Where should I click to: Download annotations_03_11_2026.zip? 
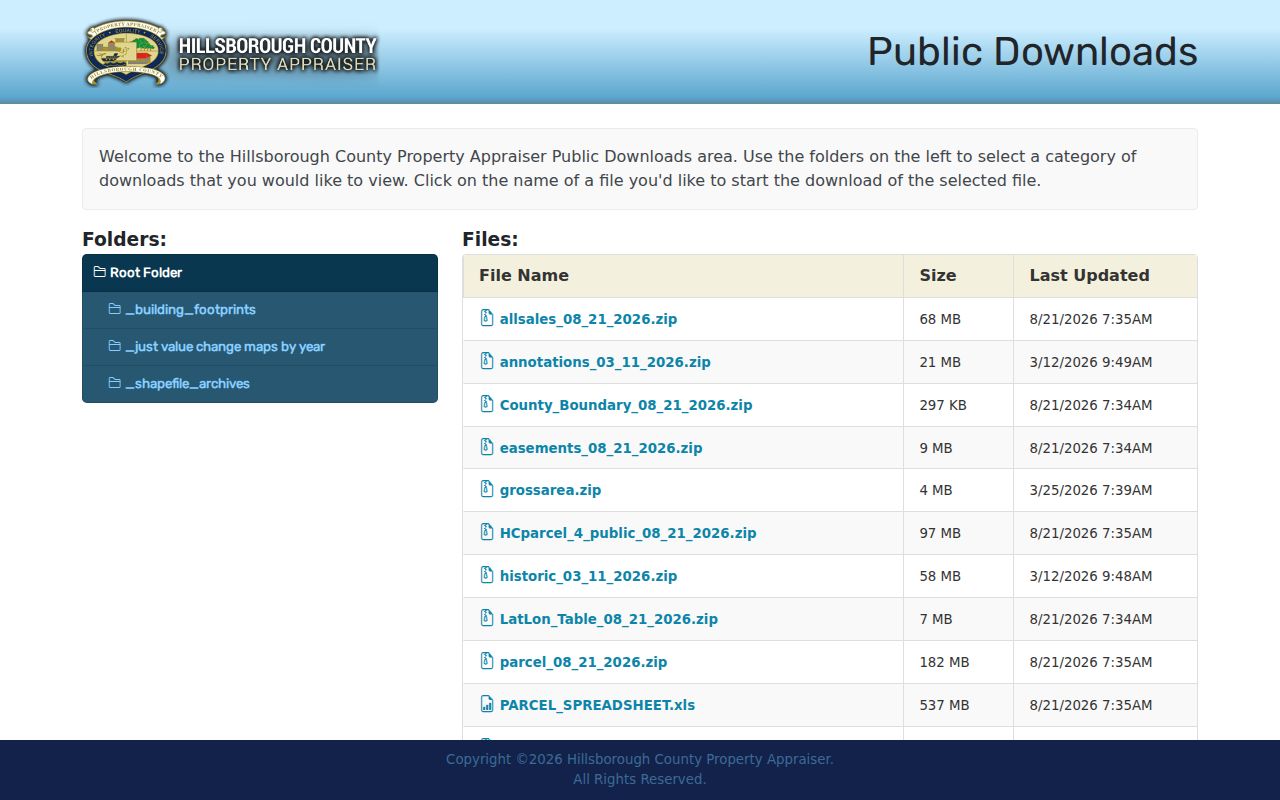[605, 362]
